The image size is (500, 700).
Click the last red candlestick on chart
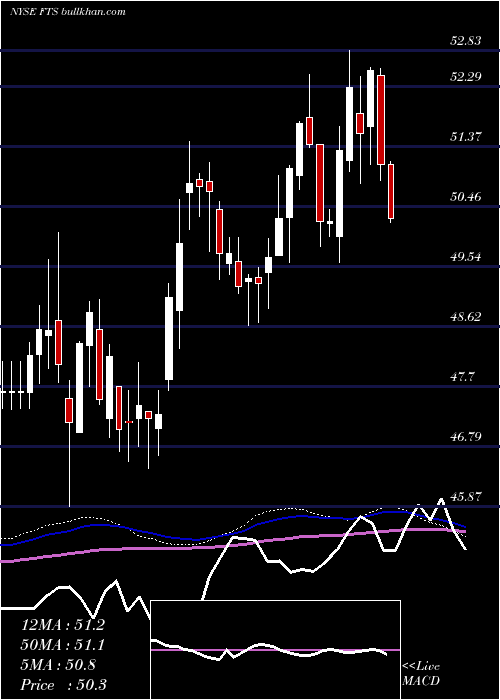pos(391,192)
